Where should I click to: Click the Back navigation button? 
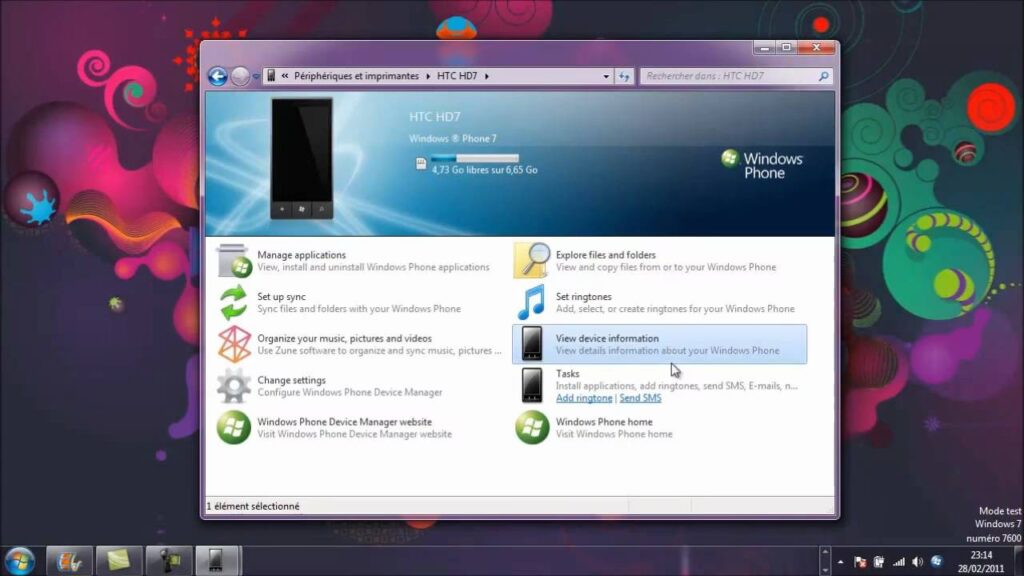tap(217, 76)
